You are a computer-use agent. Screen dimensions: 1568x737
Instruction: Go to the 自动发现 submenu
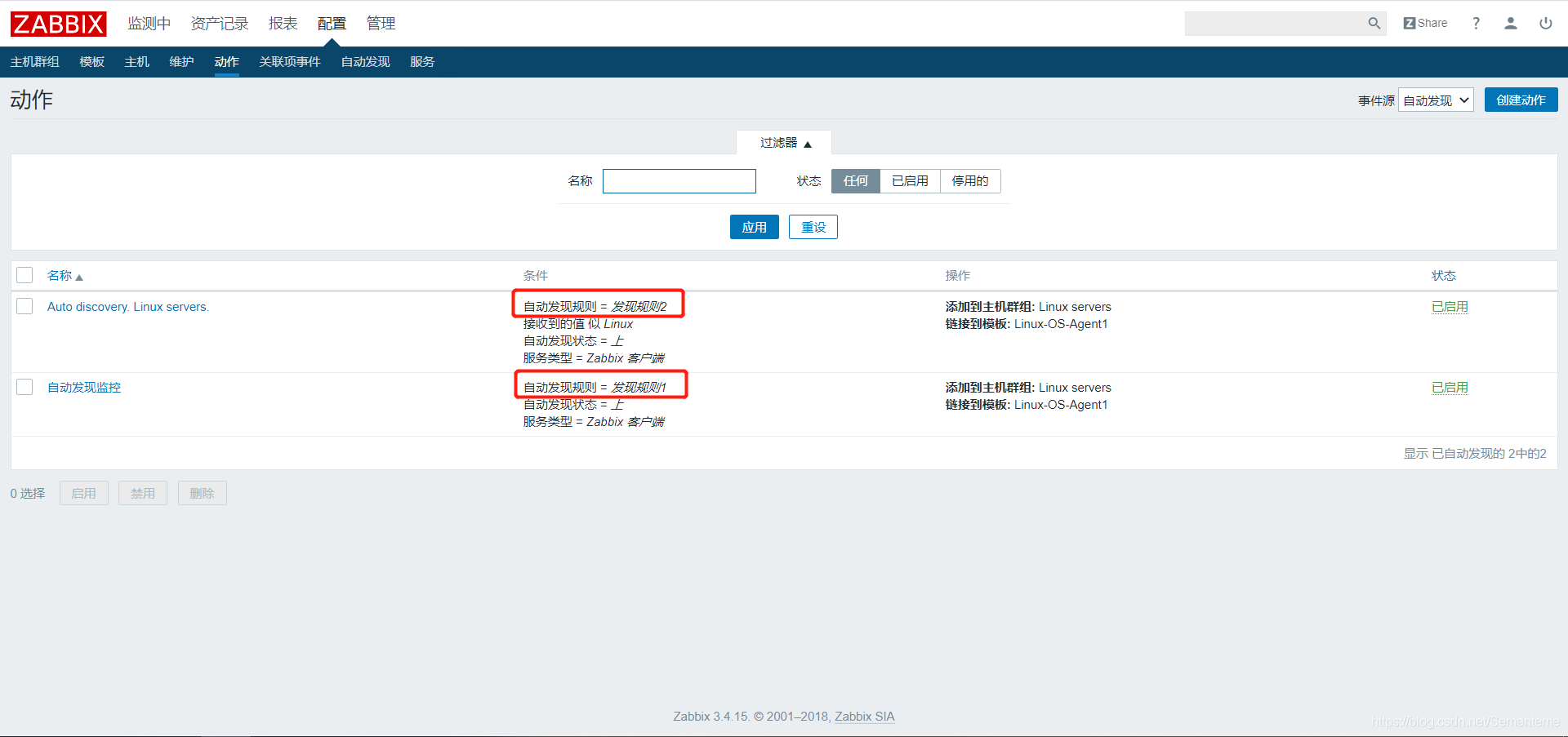pos(365,62)
